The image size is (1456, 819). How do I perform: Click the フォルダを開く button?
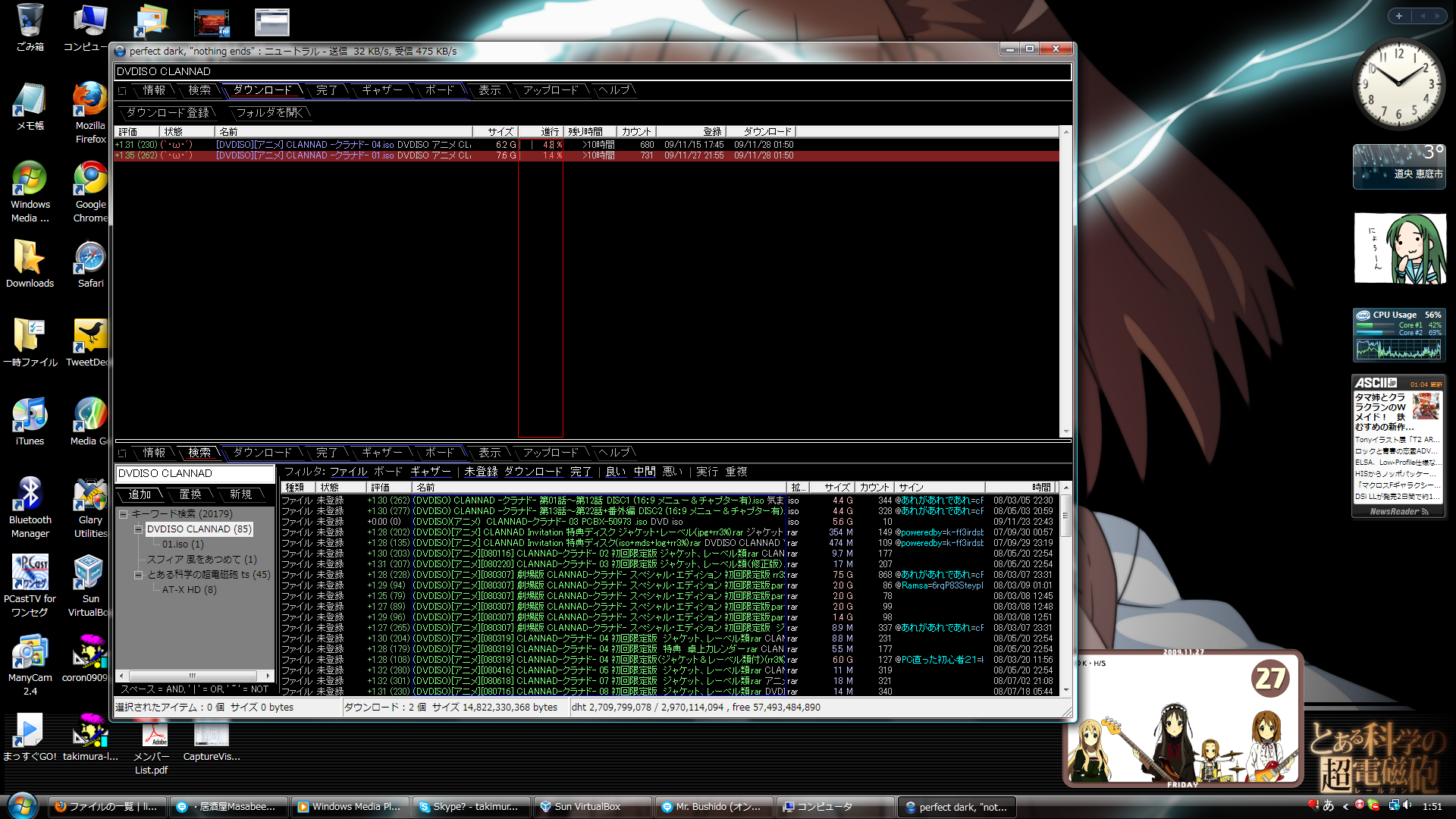tap(270, 113)
